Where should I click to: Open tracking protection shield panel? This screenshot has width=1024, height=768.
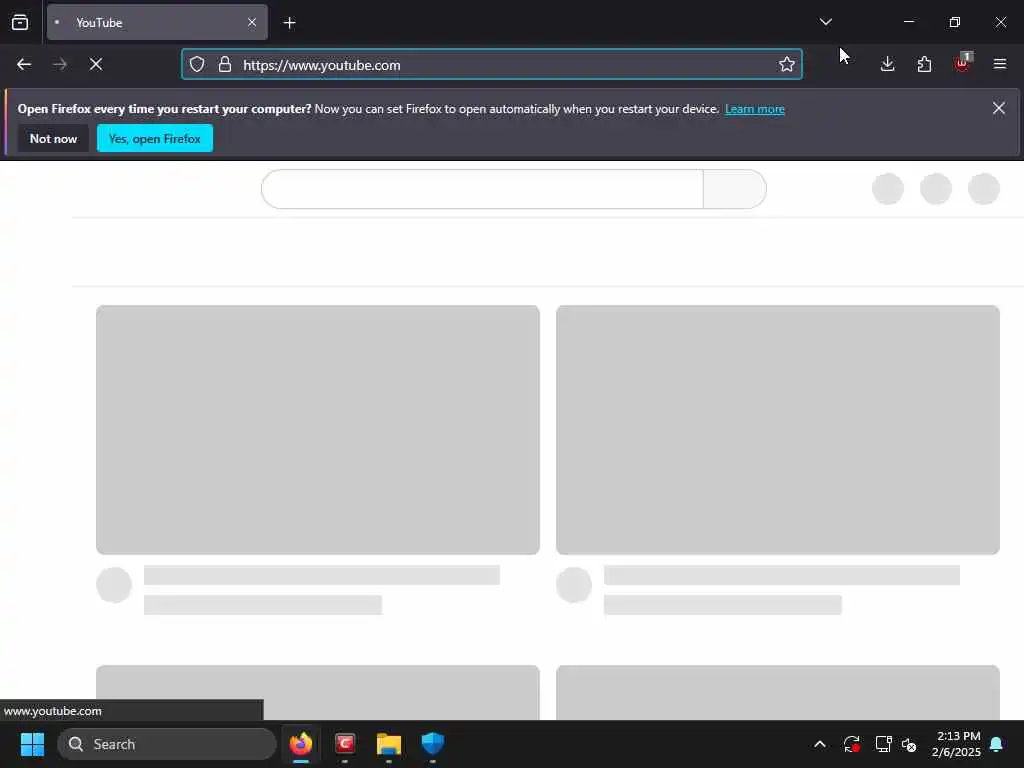[197, 64]
